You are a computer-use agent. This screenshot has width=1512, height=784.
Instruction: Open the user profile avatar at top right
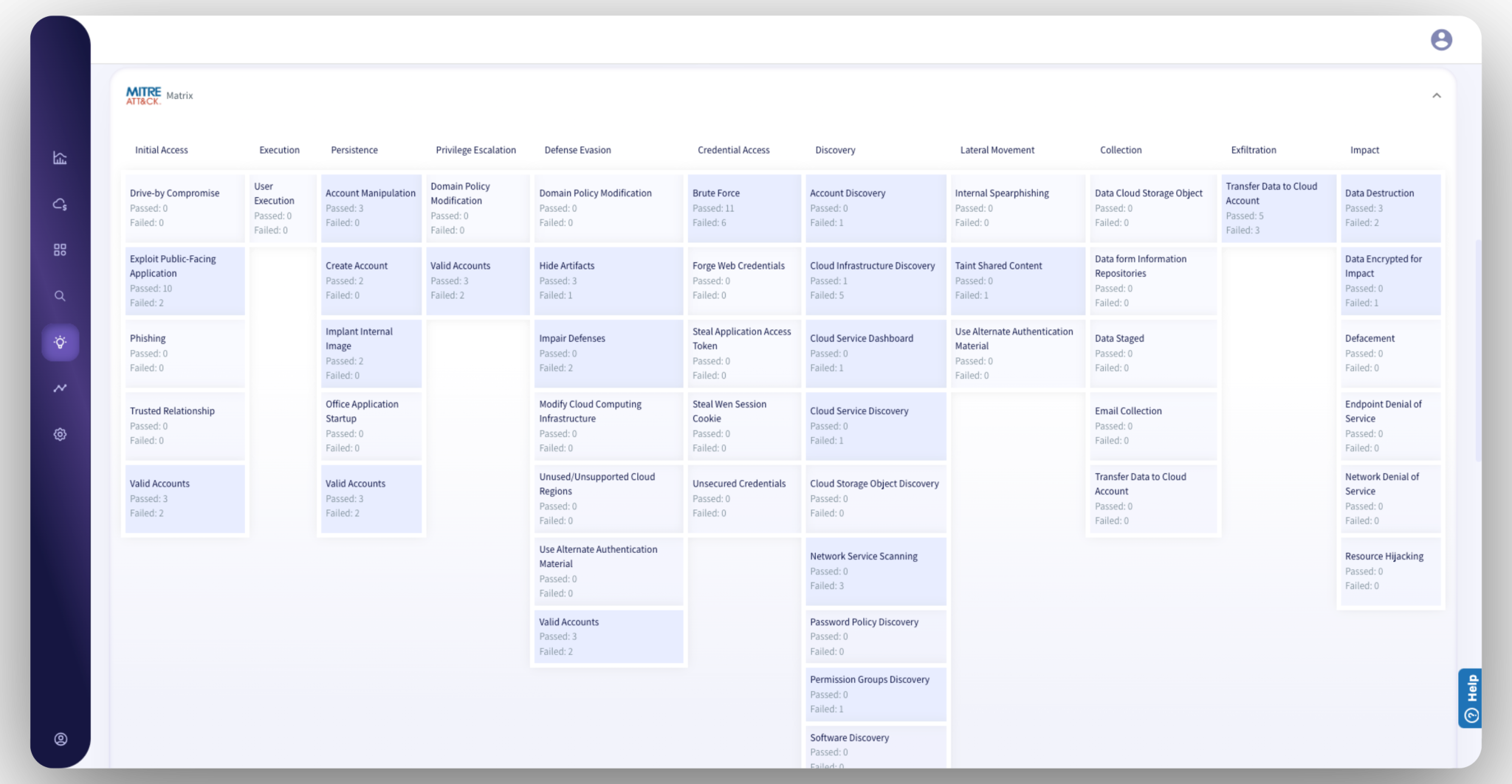point(1441,40)
